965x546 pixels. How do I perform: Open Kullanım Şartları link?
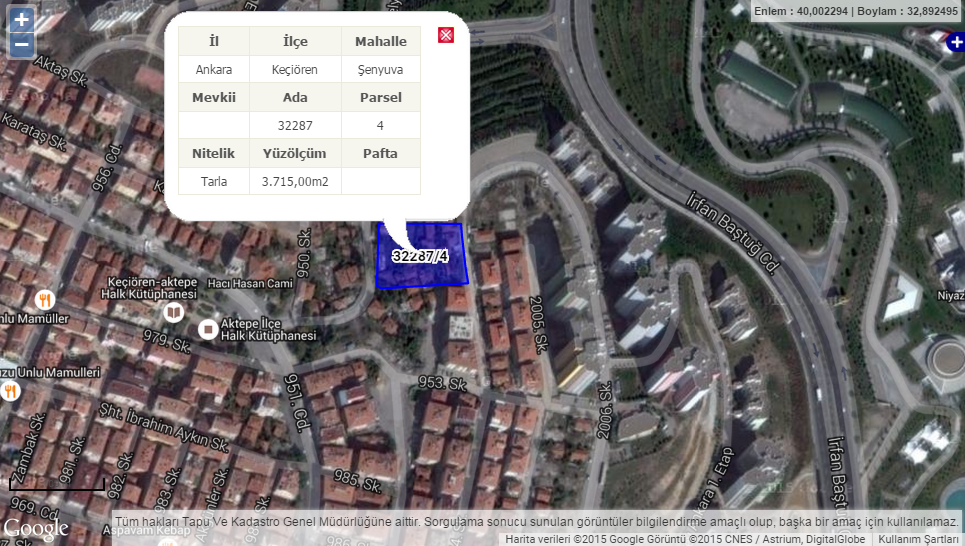point(918,539)
